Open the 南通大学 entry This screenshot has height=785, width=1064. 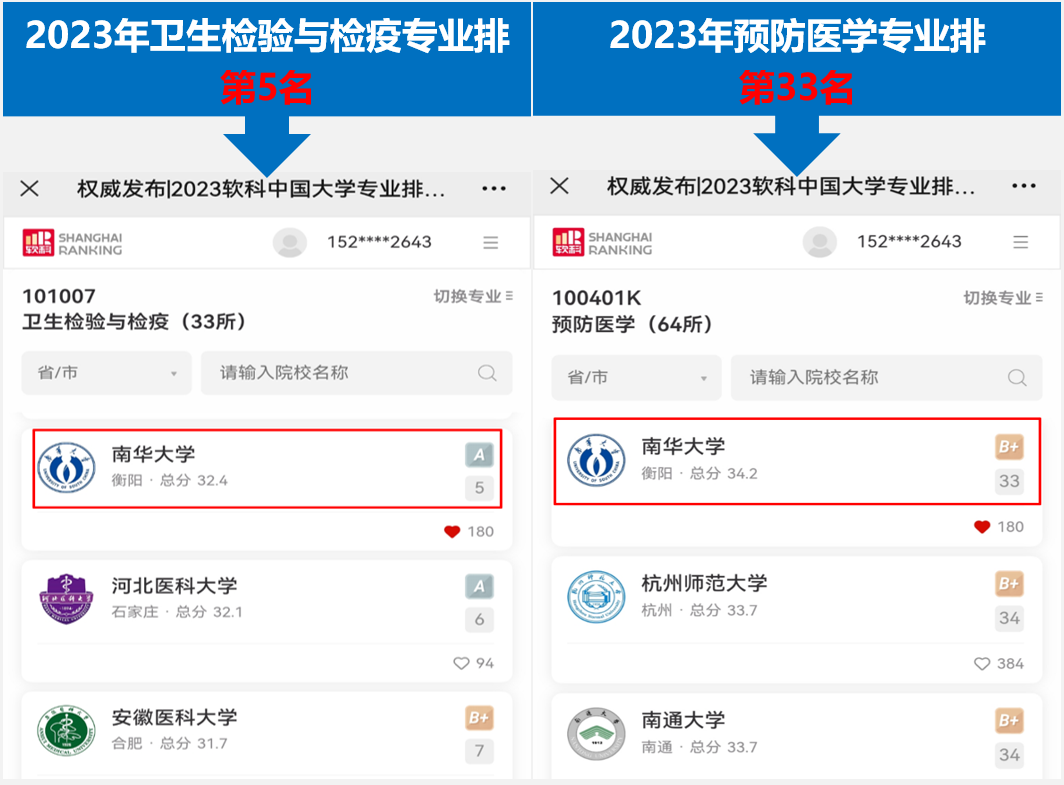(684, 721)
